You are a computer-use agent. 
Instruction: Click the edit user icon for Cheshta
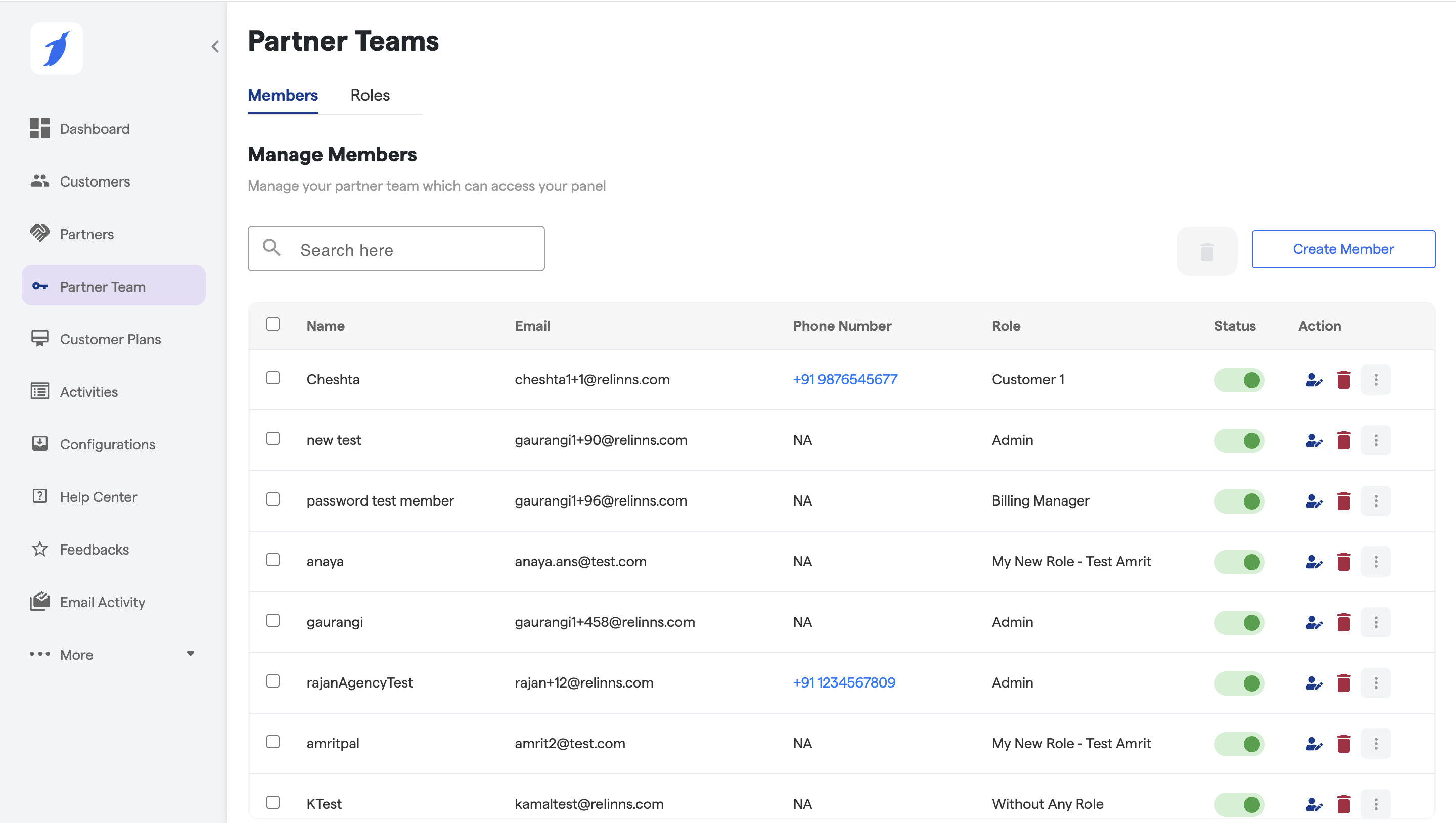pyautogui.click(x=1313, y=380)
